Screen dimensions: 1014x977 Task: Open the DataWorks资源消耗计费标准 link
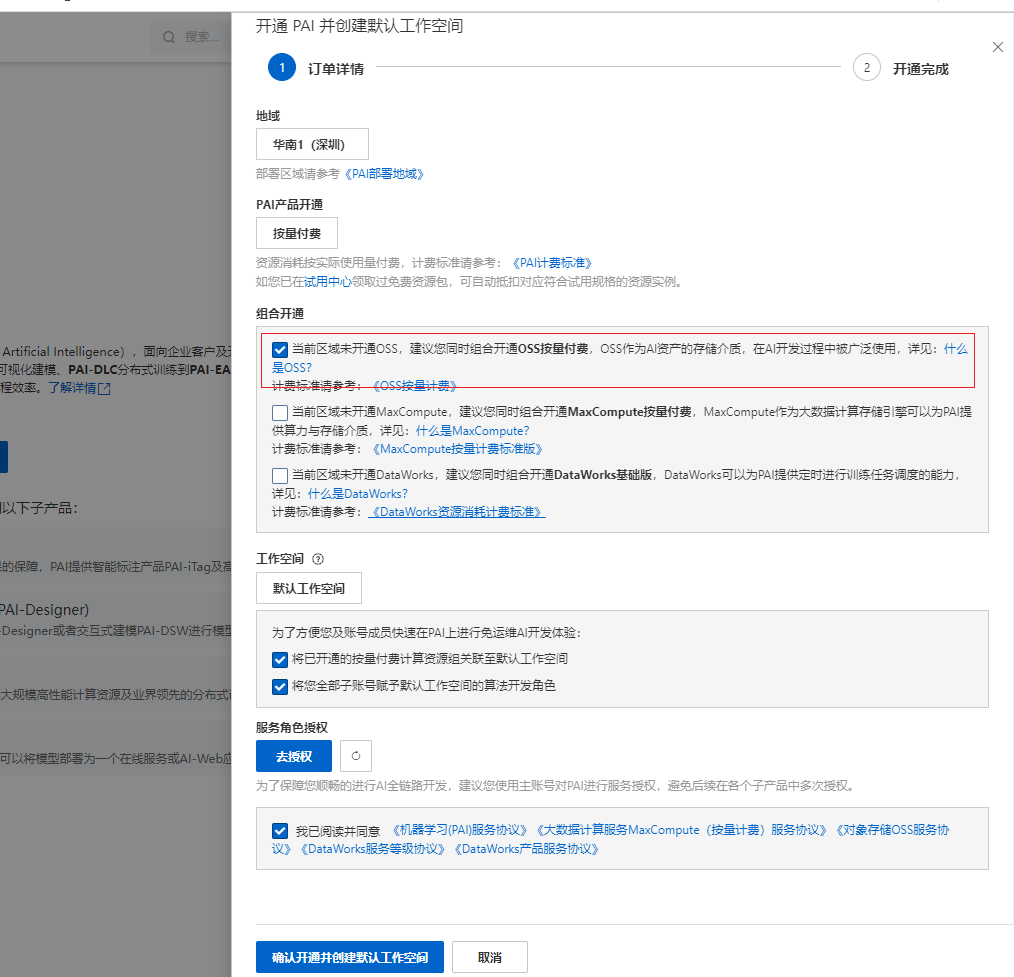[x=457, y=512]
